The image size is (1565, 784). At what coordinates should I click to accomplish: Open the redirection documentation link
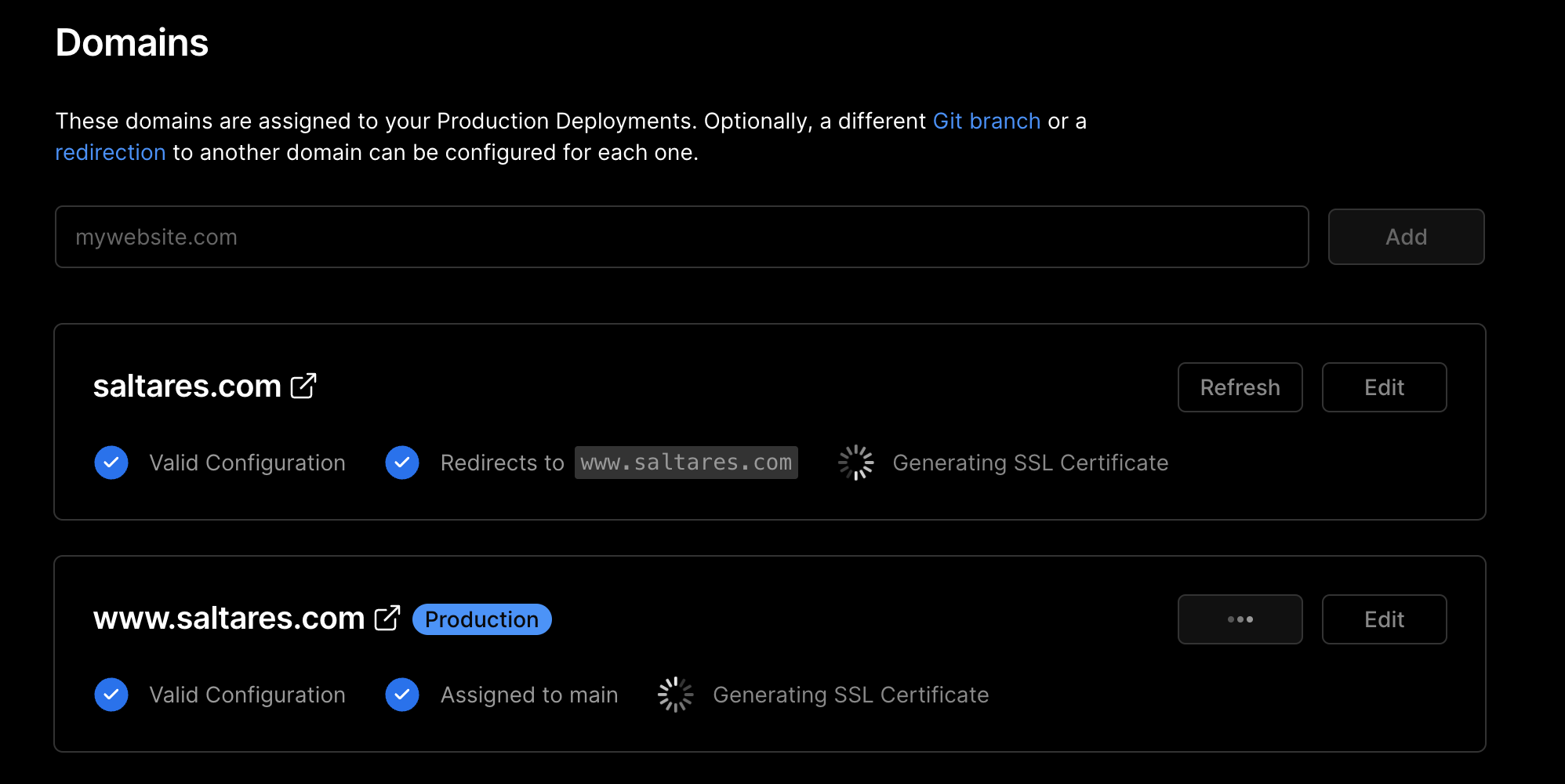coord(110,151)
